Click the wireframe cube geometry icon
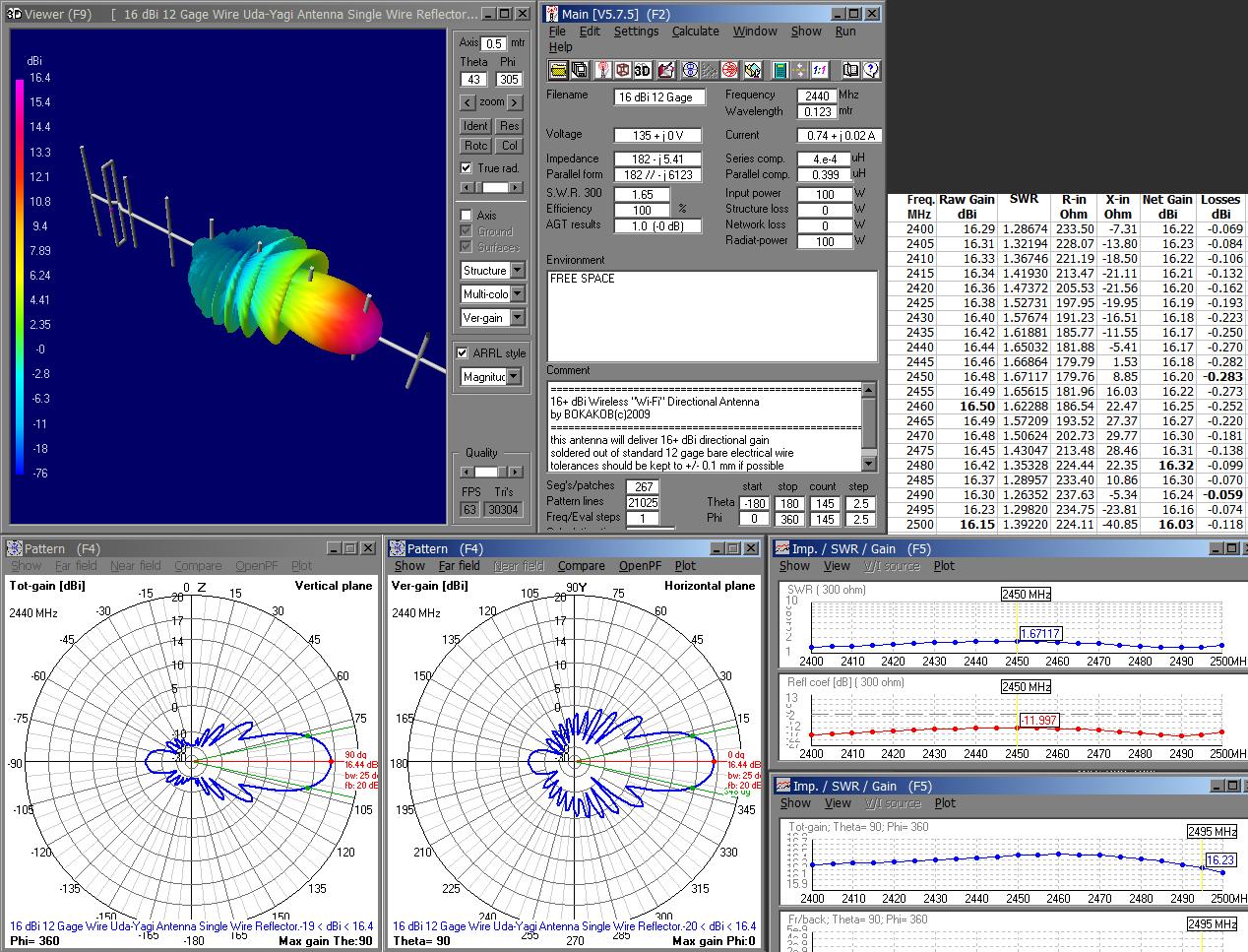This screenshot has width=1248, height=952. (622, 70)
